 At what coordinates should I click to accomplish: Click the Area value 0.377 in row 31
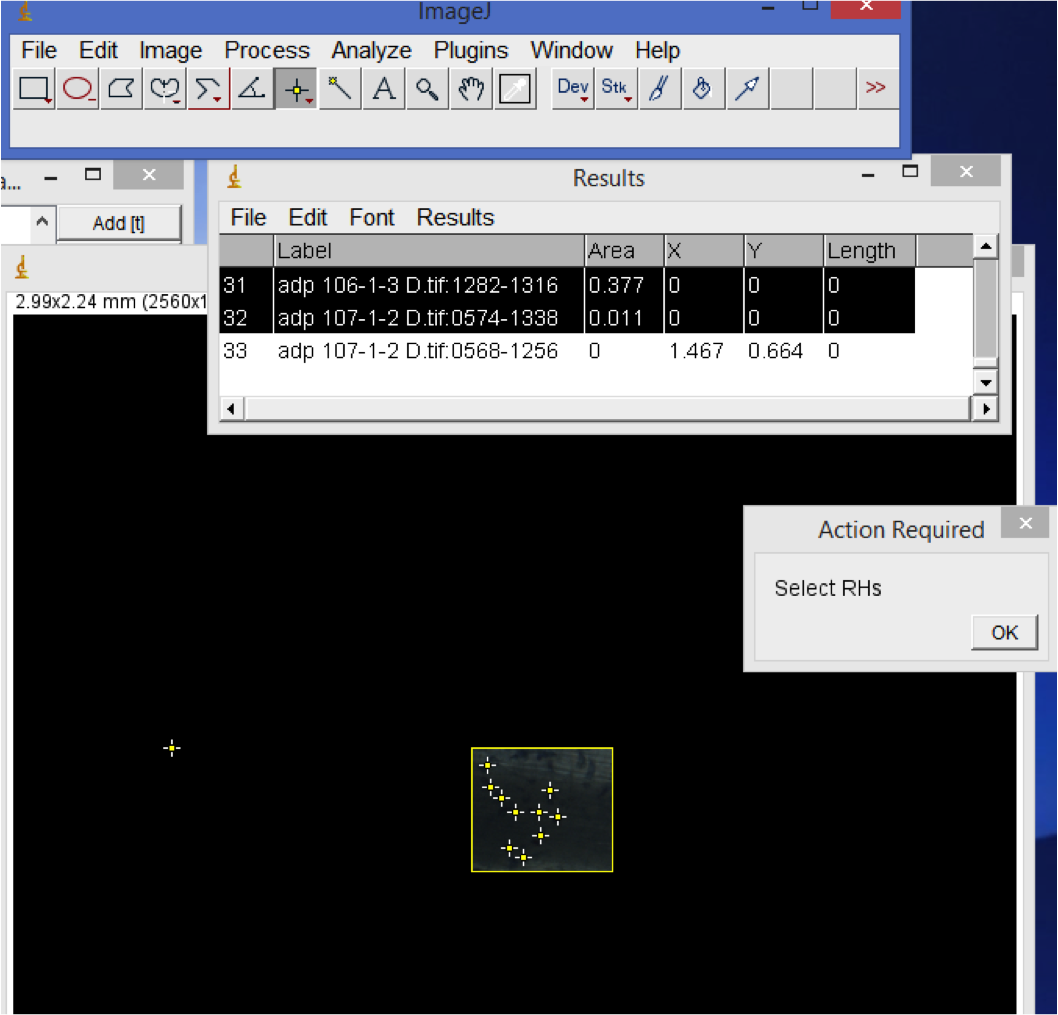click(x=615, y=285)
